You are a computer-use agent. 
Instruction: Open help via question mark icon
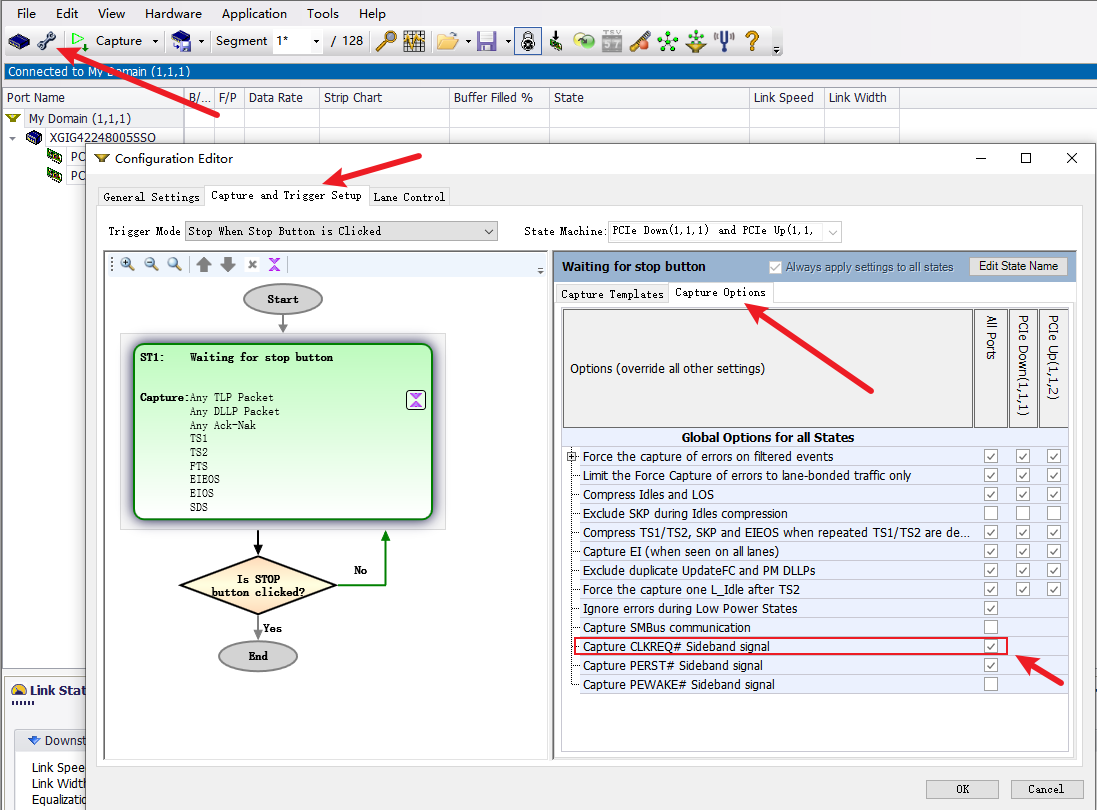click(x=752, y=41)
